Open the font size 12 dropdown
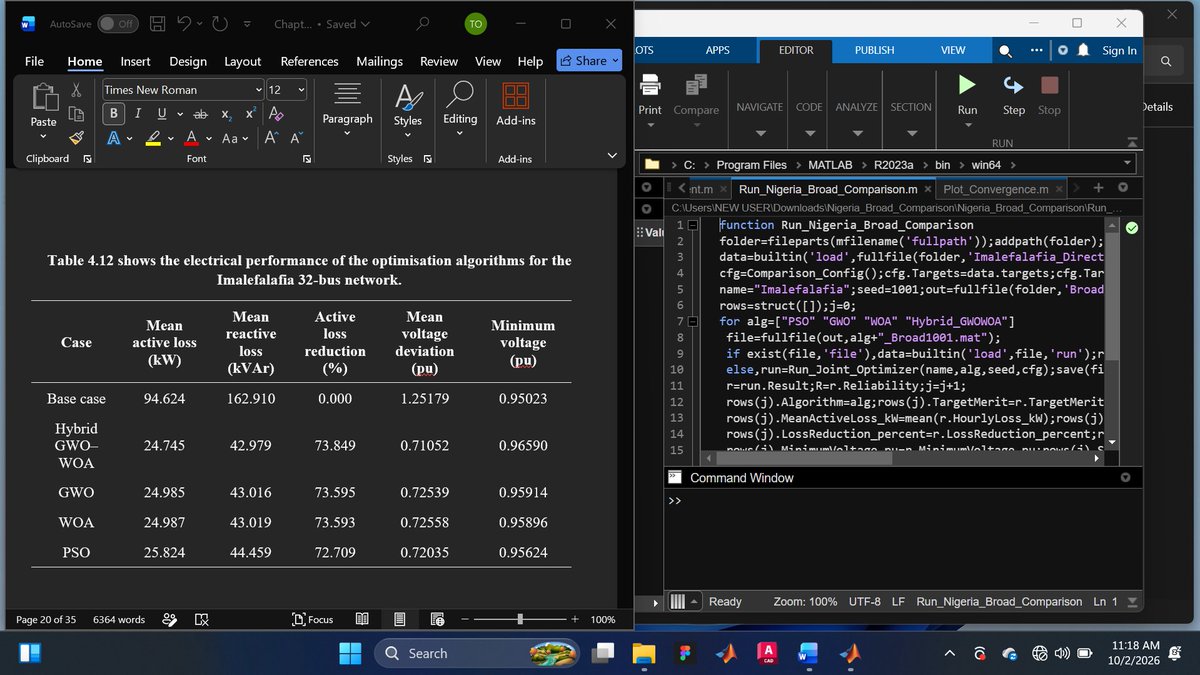1200x675 pixels. coord(300,90)
